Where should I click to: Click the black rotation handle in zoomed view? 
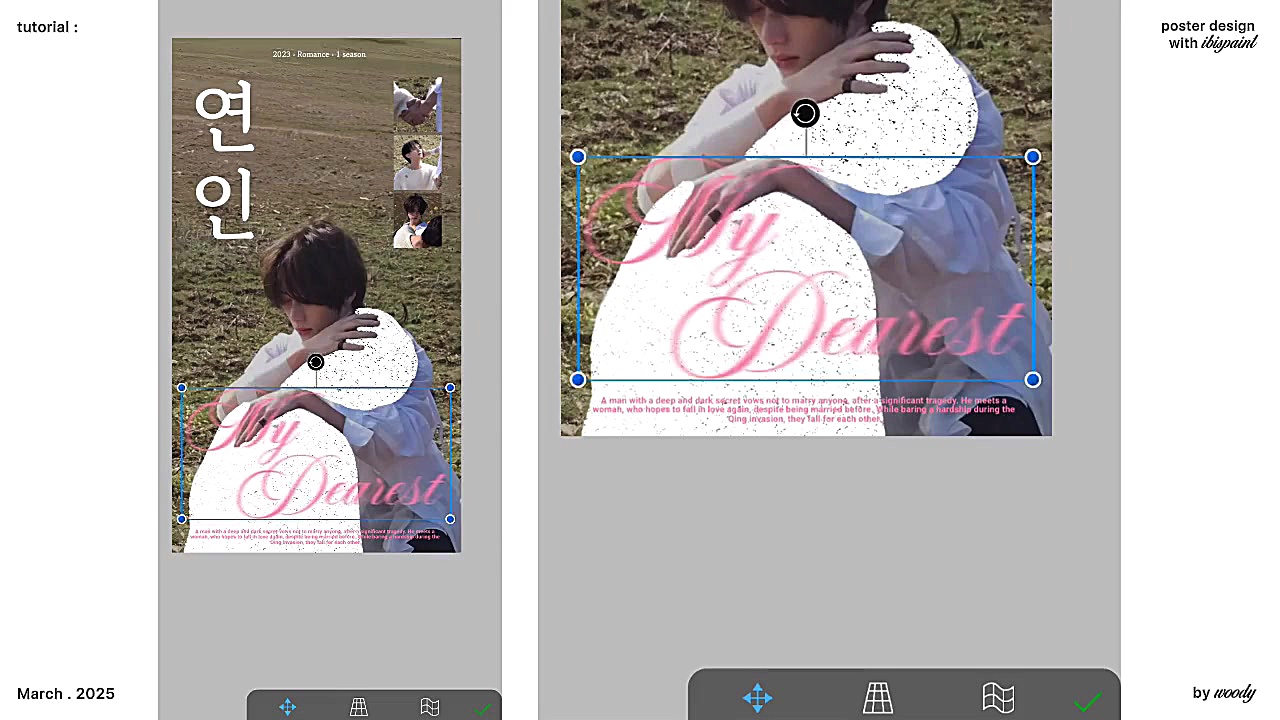[805, 114]
